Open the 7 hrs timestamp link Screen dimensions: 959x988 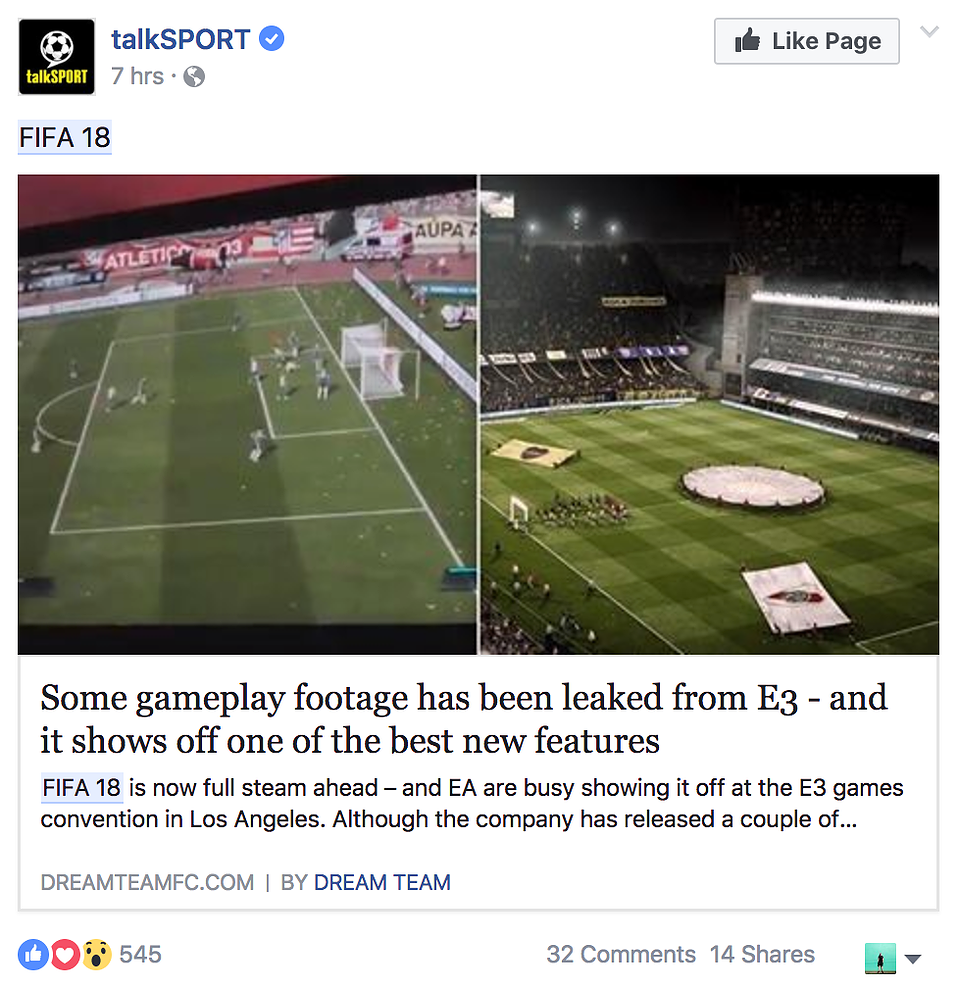(137, 76)
